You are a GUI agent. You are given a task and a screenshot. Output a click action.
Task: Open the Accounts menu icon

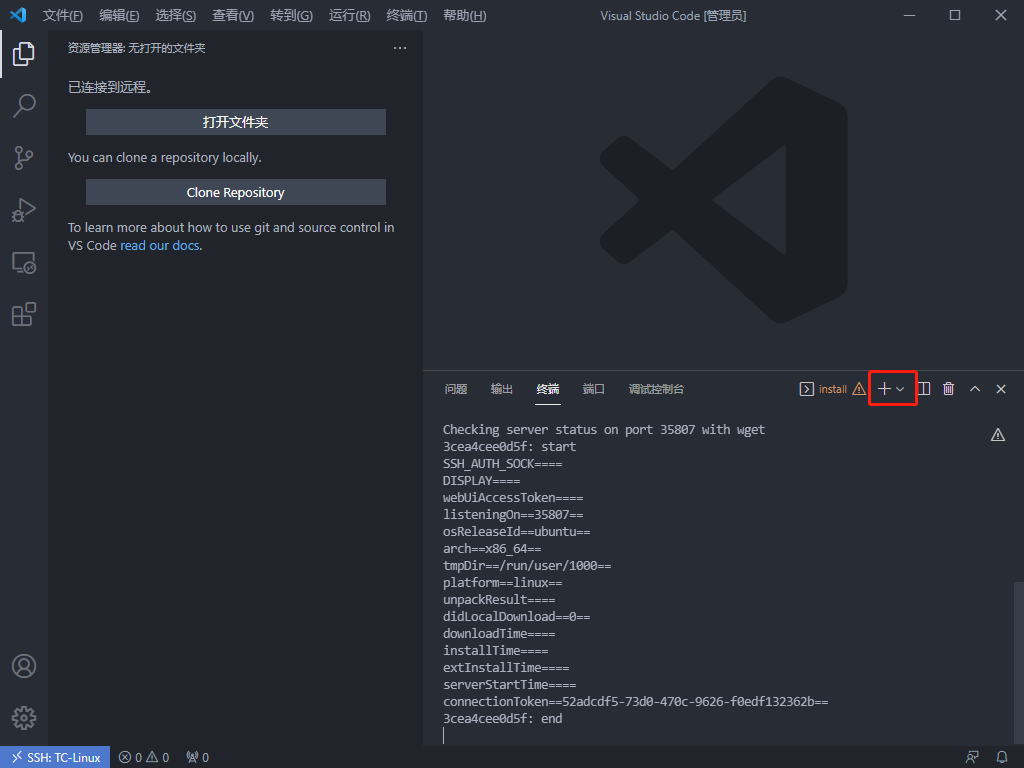(24, 666)
